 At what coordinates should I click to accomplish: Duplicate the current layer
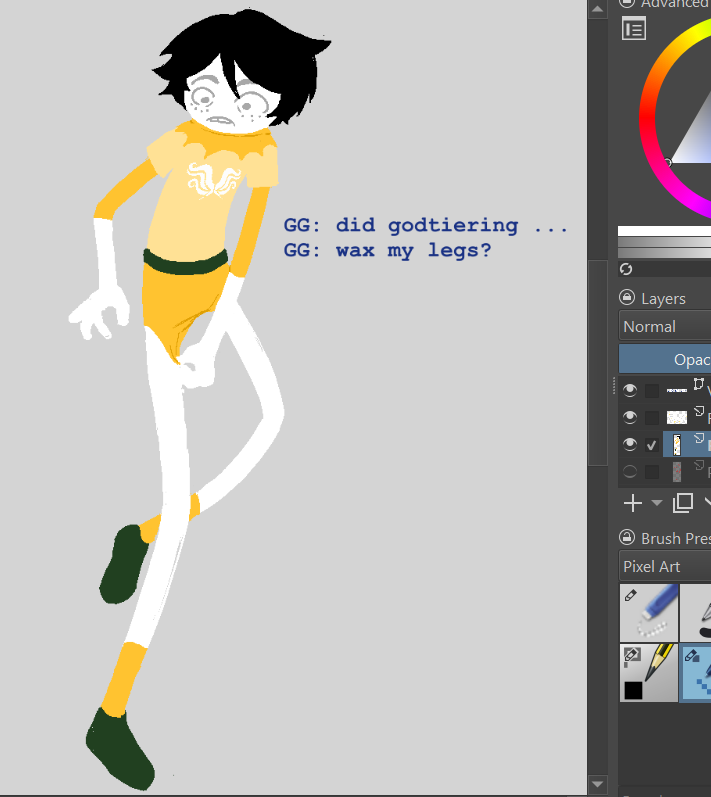coord(683,503)
